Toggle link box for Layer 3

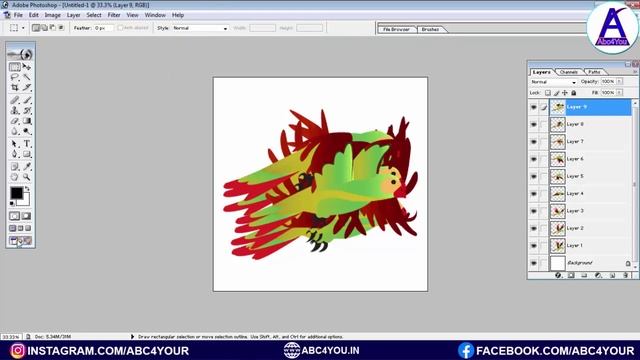tap(544, 211)
